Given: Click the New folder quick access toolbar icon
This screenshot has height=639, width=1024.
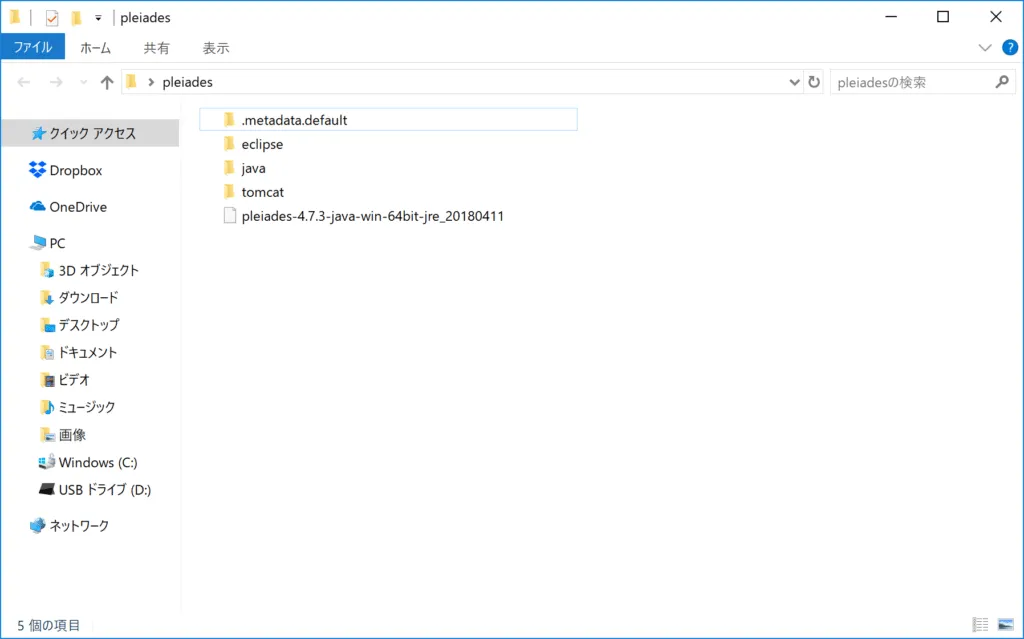Looking at the screenshot, I should (x=76, y=18).
